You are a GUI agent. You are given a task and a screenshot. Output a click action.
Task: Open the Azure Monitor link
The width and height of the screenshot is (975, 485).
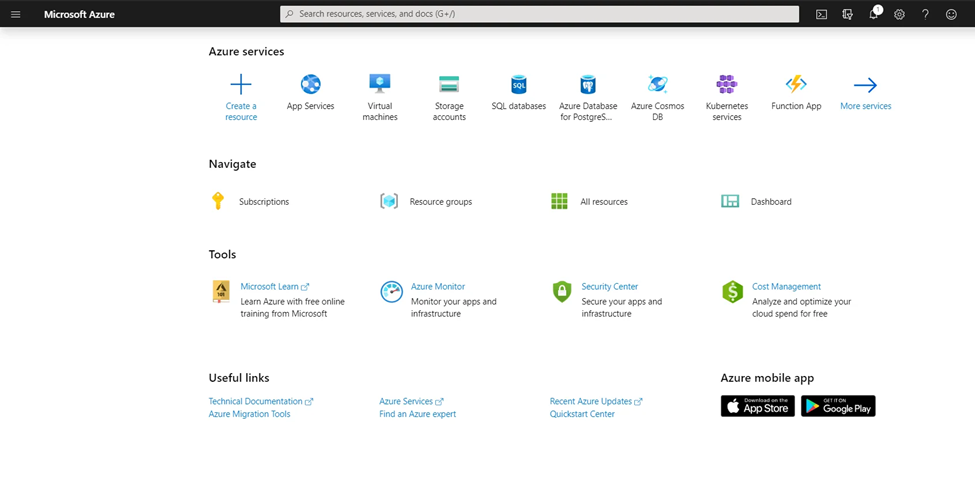pyautogui.click(x=438, y=287)
